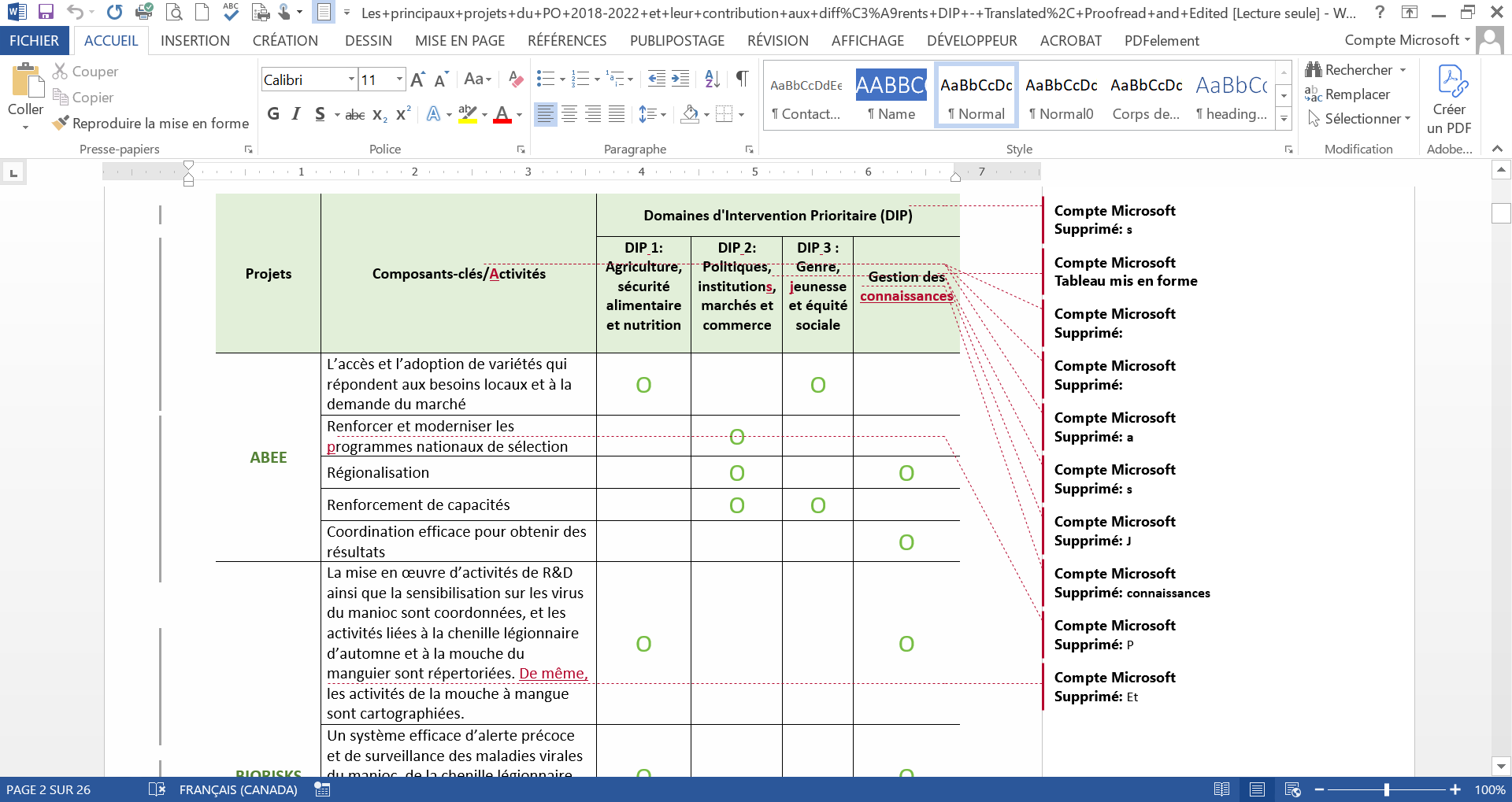Screen dimensions: 1512x802
Task: Toggle italic I formatting
Action: click(296, 114)
